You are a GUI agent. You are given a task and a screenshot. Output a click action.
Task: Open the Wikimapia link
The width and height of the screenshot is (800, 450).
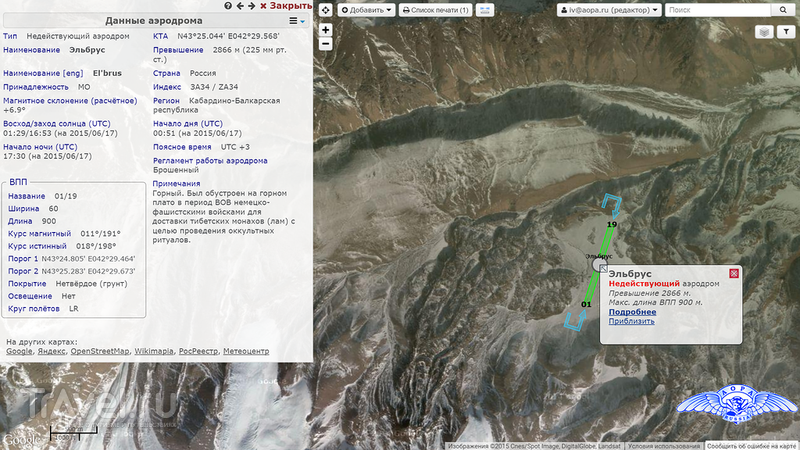point(154,351)
